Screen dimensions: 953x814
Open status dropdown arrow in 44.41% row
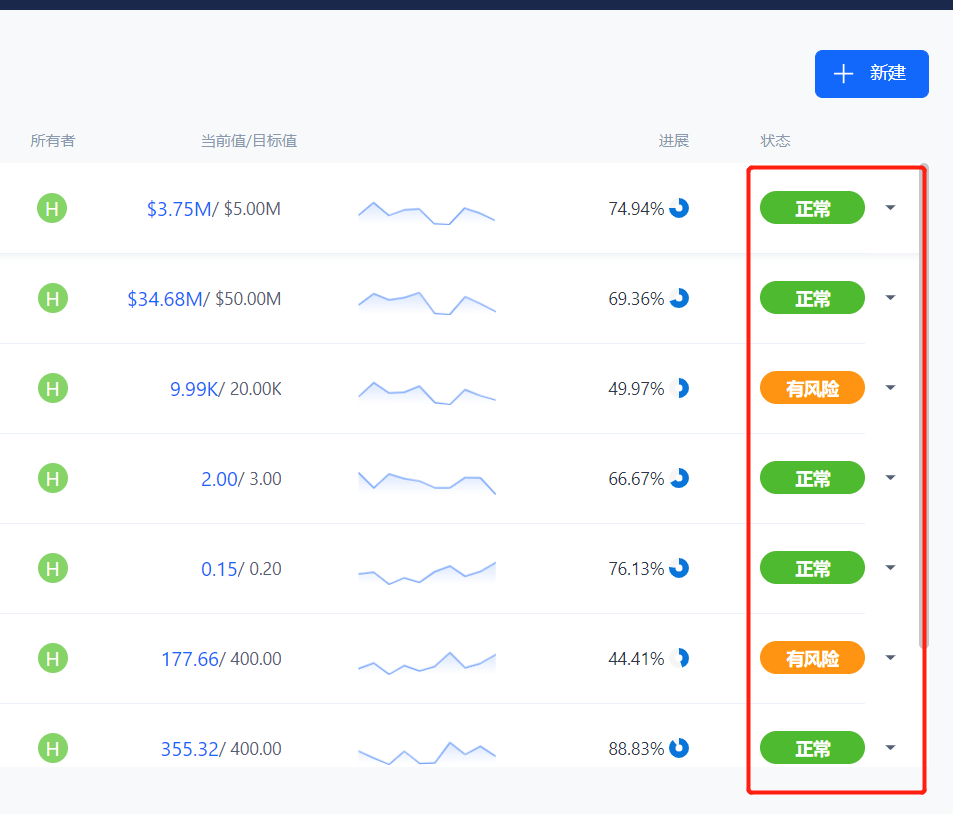point(890,658)
